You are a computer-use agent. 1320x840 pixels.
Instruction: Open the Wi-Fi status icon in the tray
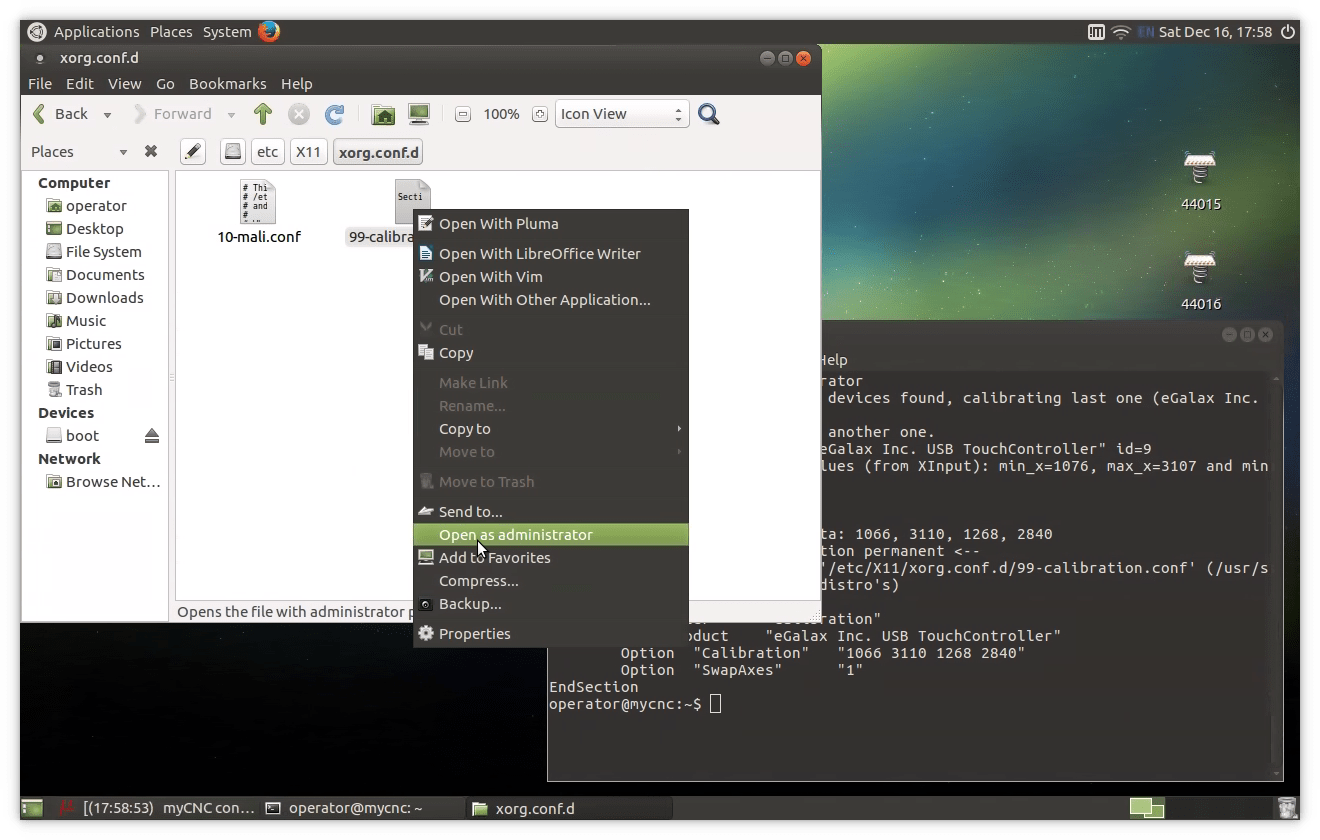(x=1121, y=31)
